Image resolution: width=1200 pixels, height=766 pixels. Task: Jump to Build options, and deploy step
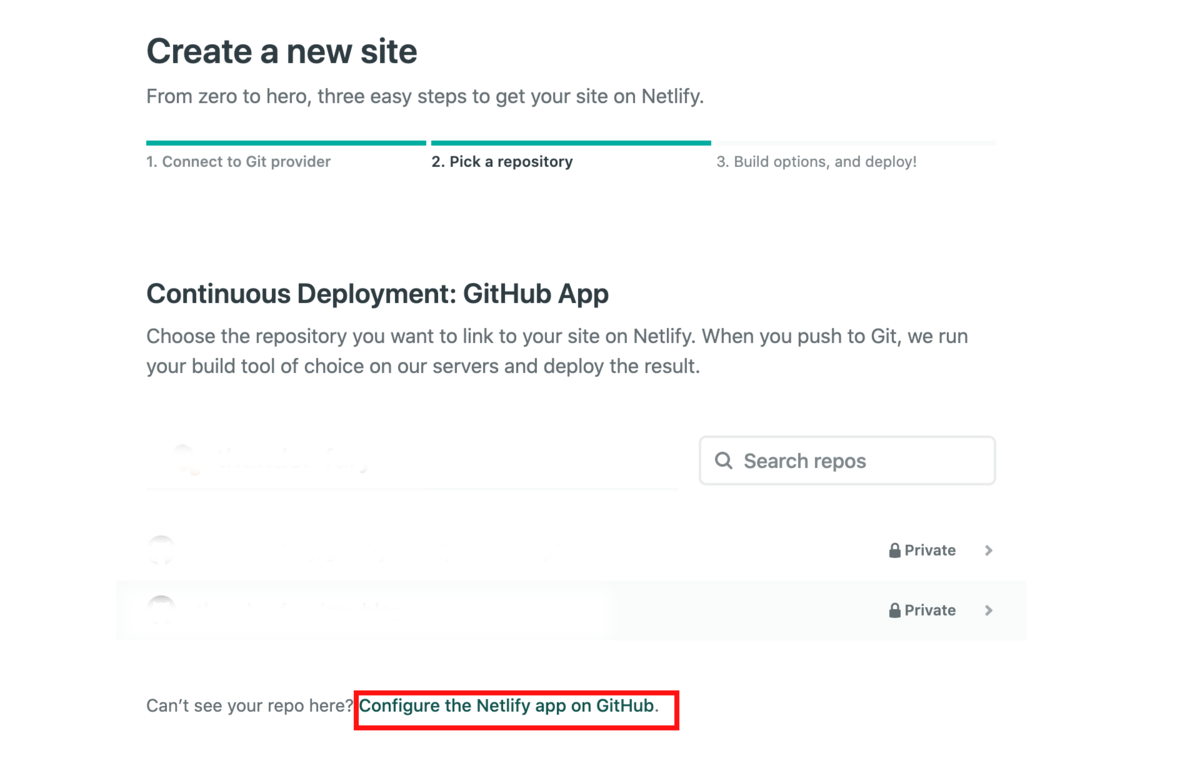pos(816,161)
